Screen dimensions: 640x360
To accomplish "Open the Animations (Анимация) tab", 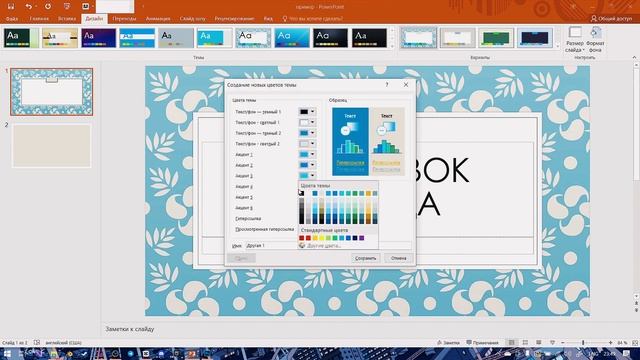I will 158,19.
